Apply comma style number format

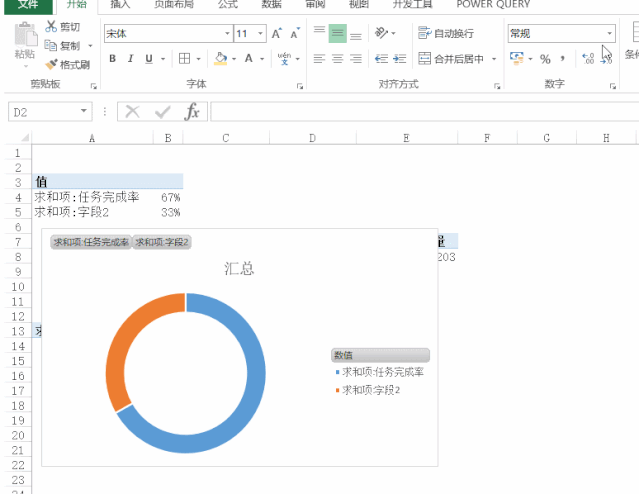[563, 59]
